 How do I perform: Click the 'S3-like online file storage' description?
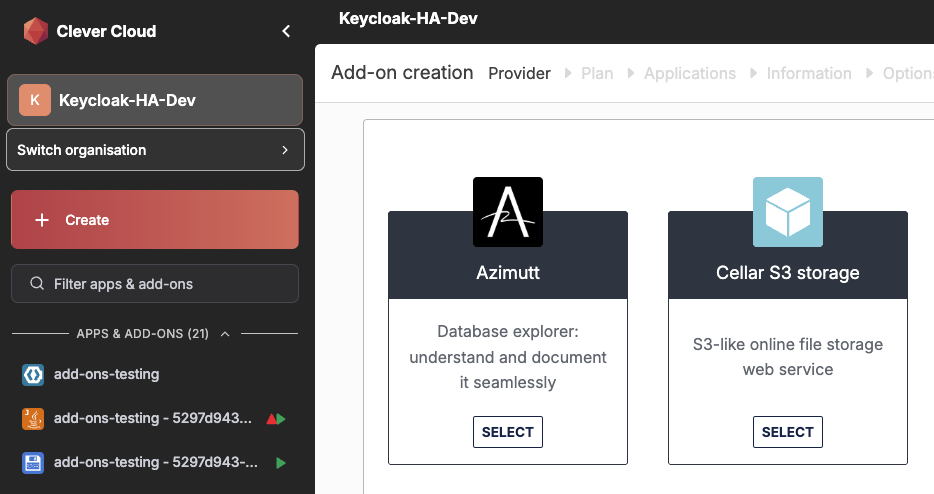coord(787,356)
